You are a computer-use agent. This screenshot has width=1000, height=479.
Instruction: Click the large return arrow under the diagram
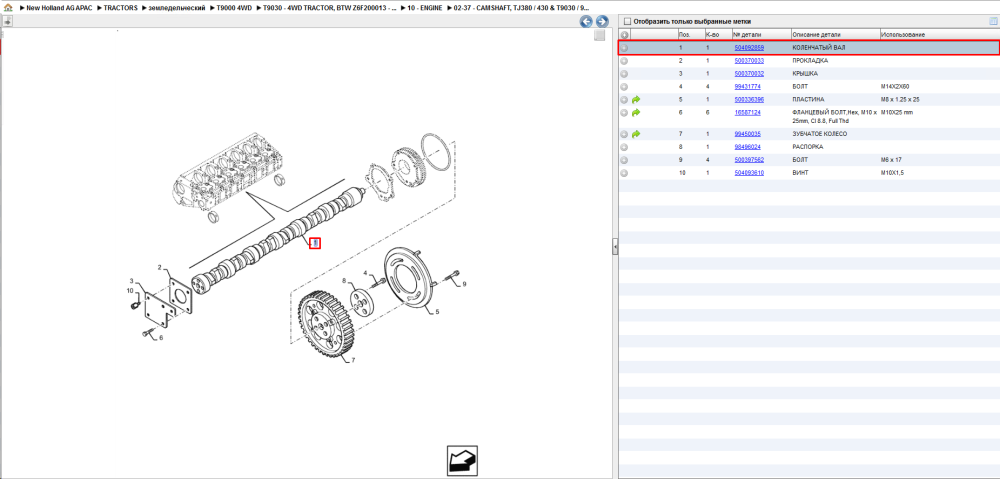point(462,461)
